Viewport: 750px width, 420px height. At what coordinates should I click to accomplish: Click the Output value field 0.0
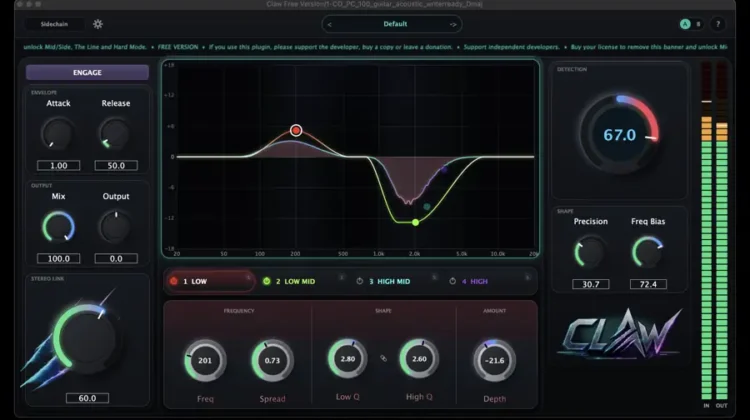click(x=116, y=259)
